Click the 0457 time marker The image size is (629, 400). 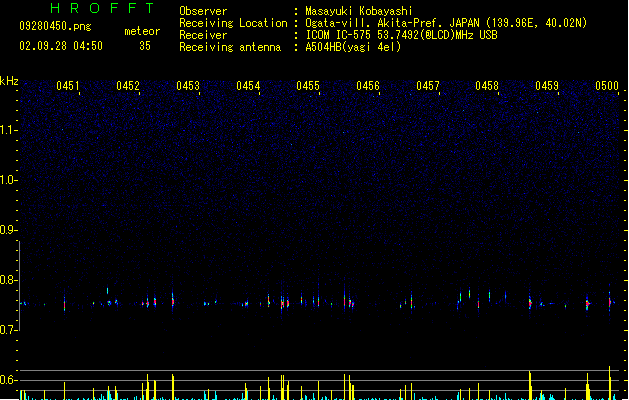coord(428,86)
